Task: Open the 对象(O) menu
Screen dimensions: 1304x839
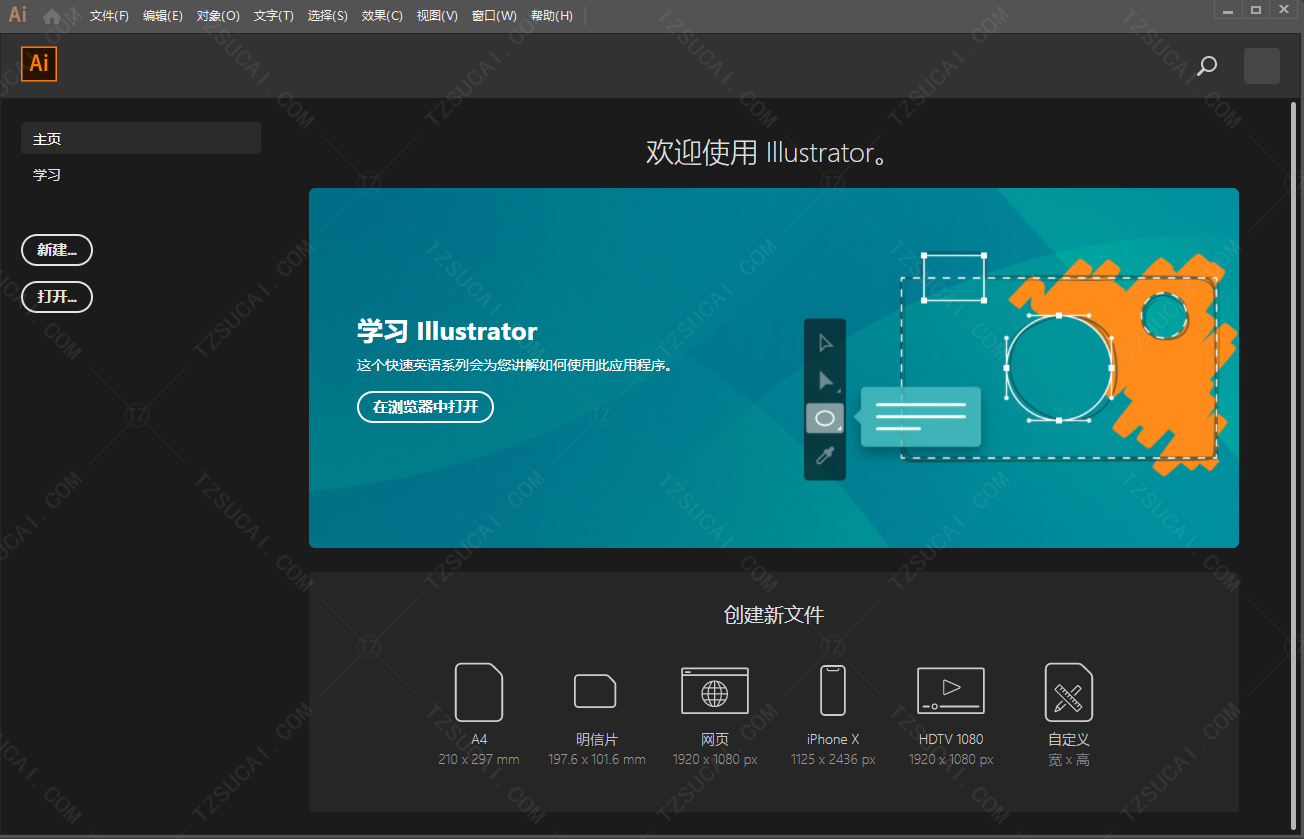Action: [x=218, y=16]
